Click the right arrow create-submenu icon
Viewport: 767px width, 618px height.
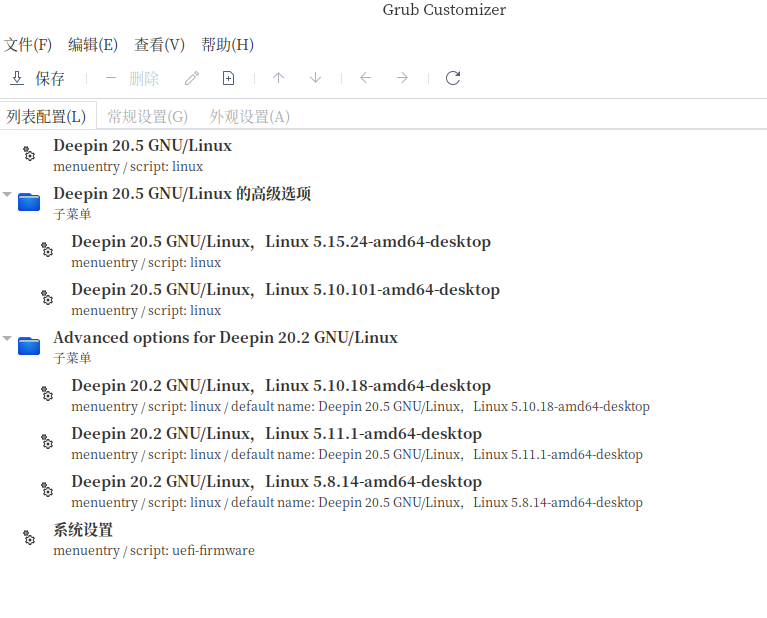click(x=402, y=78)
